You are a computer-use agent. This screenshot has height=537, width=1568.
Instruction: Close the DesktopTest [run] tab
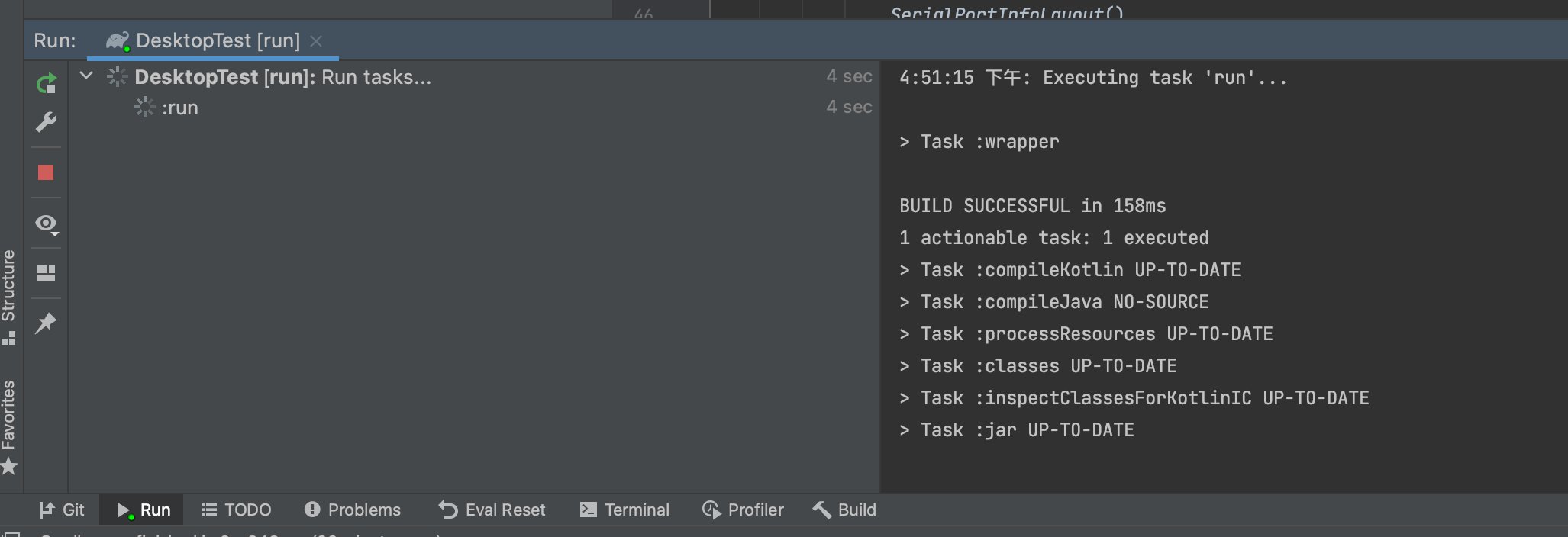pyautogui.click(x=316, y=41)
